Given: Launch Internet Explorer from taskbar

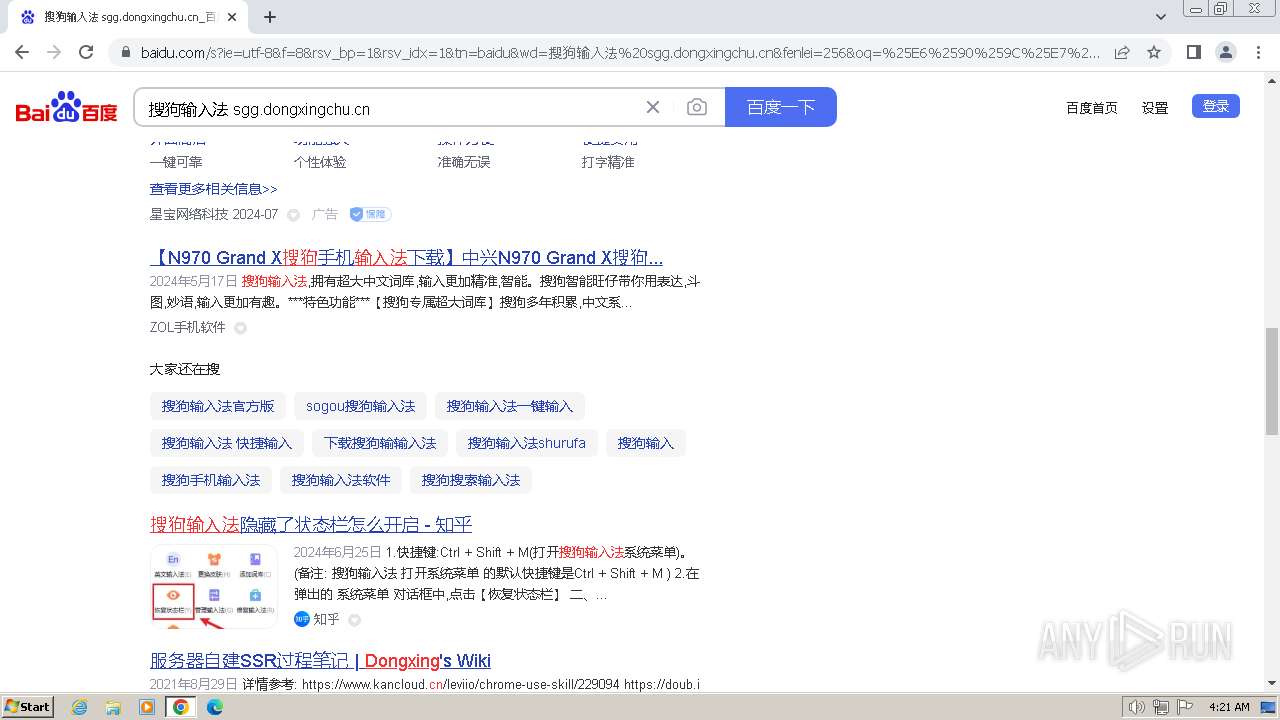Looking at the screenshot, I should tap(80, 707).
